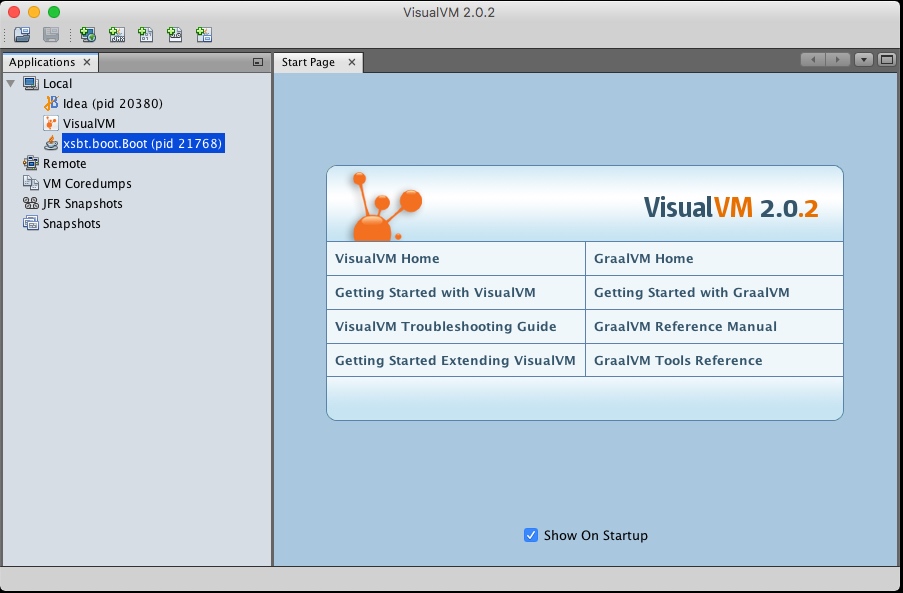Switch to the Applications tab
The width and height of the screenshot is (903, 593).
[x=42, y=62]
